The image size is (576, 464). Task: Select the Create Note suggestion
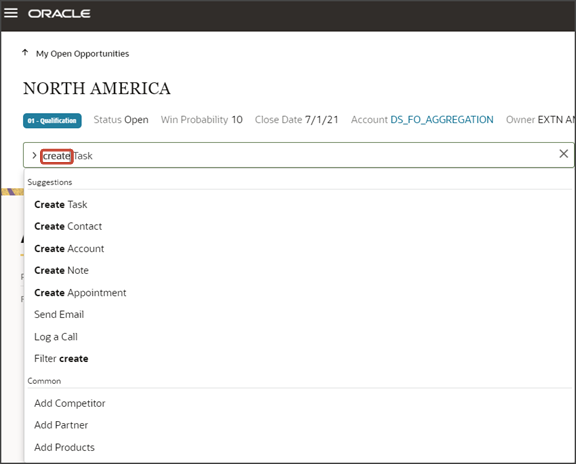click(61, 270)
